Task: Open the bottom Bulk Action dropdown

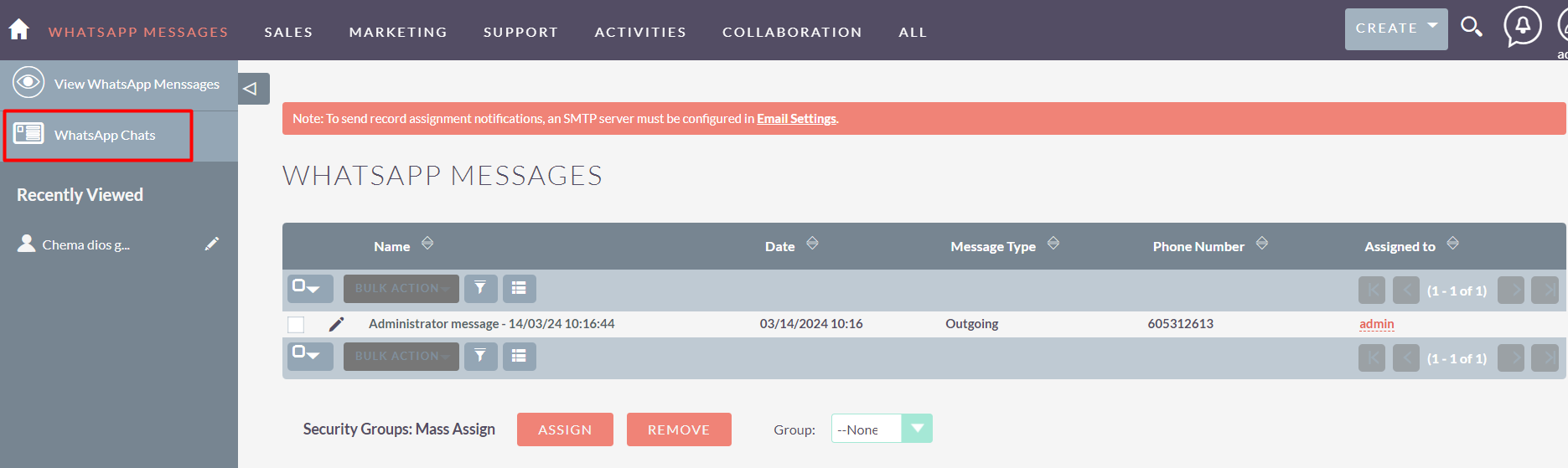Action: pyautogui.click(x=401, y=356)
